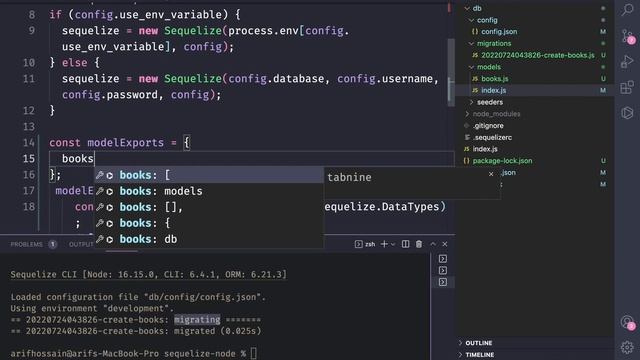Select the third terminal instance icon
640x360 pixels.
pos(443,282)
